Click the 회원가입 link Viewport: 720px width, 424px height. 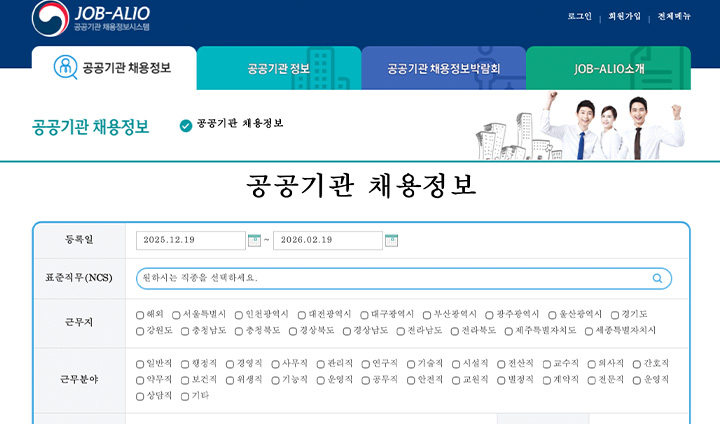point(624,16)
